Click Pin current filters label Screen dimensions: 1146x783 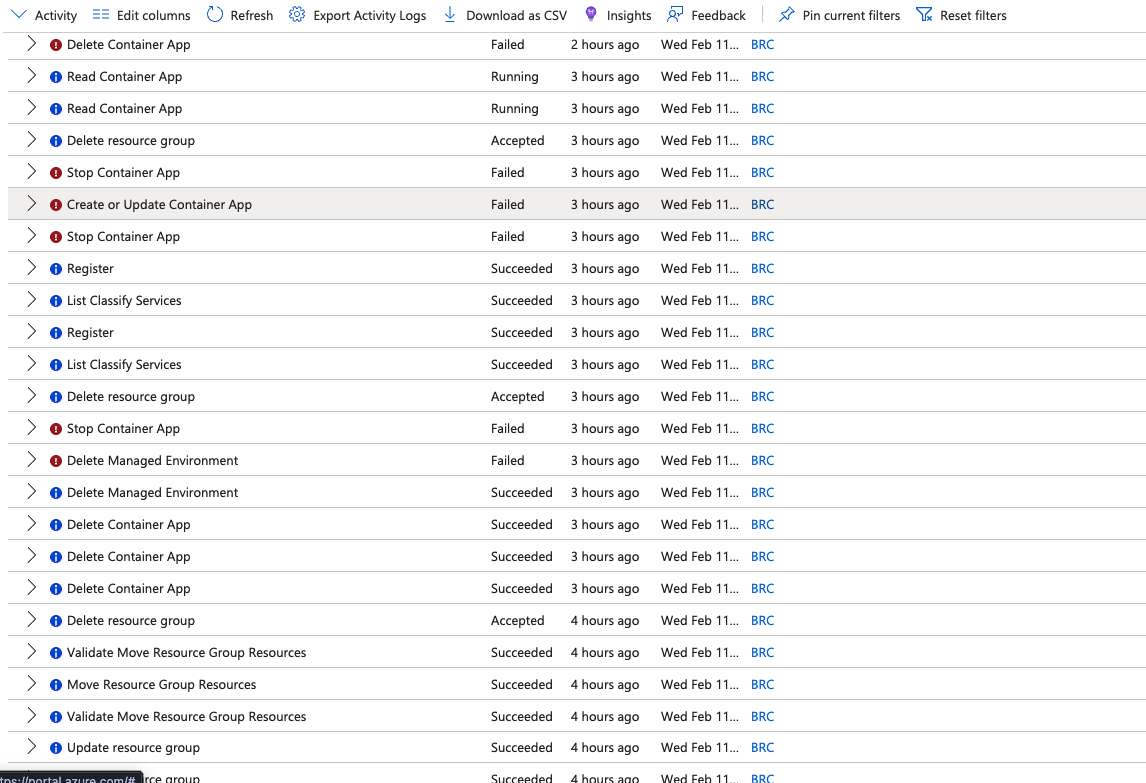pyautogui.click(x=851, y=15)
